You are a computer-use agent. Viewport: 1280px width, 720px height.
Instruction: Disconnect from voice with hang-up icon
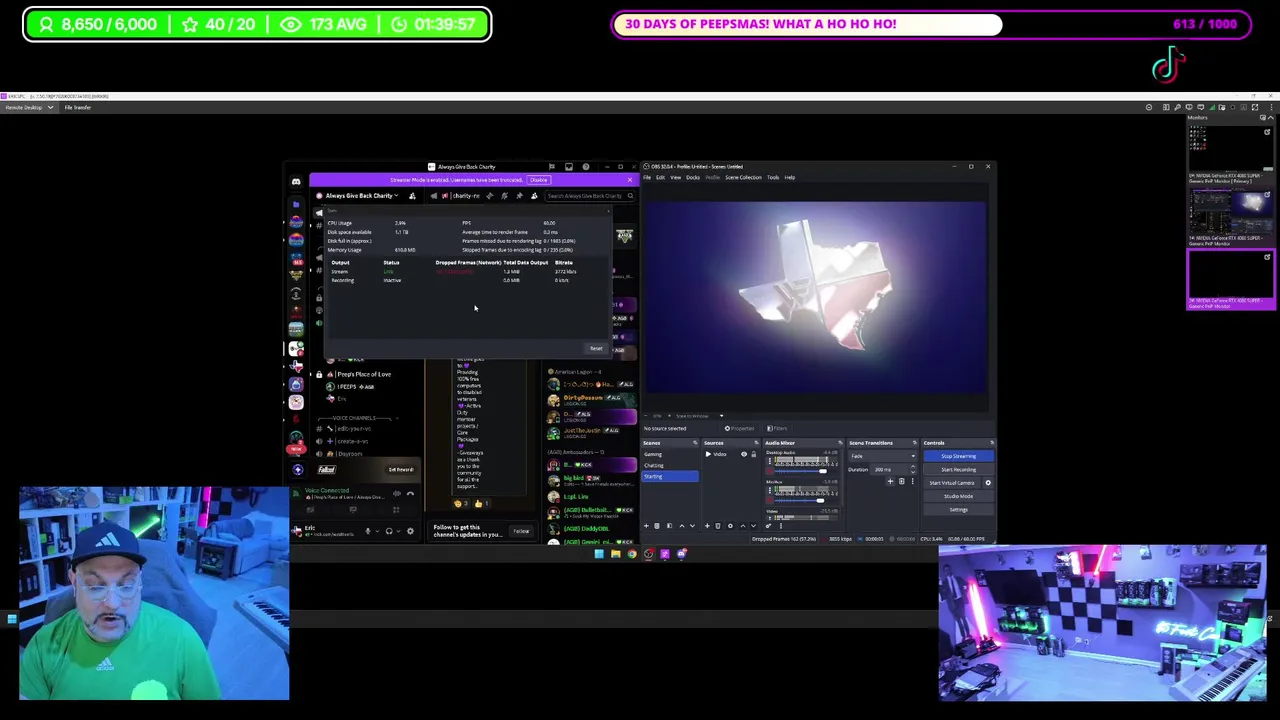(410, 494)
